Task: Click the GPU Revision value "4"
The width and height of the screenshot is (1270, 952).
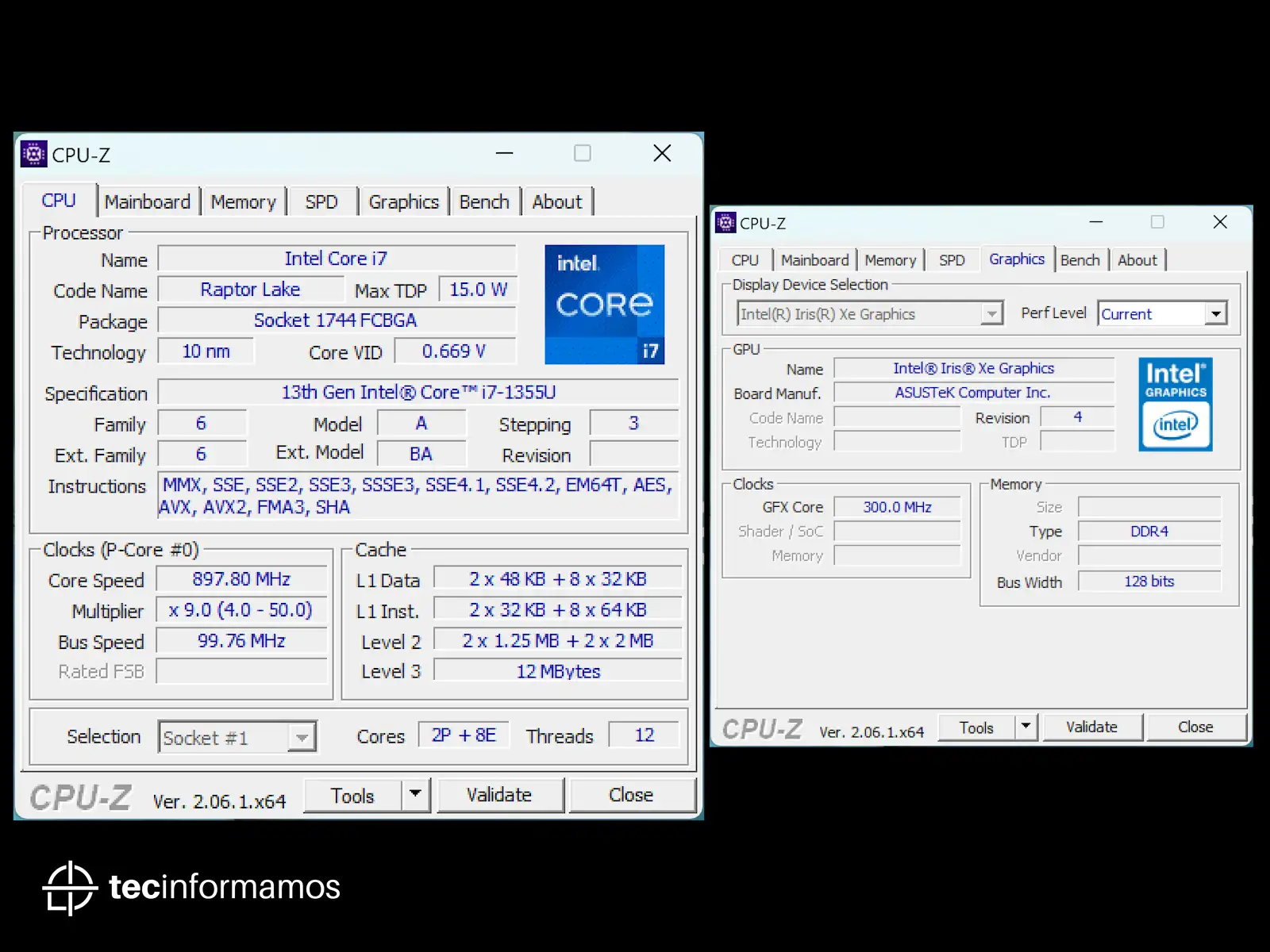Action: pyautogui.click(x=1077, y=417)
